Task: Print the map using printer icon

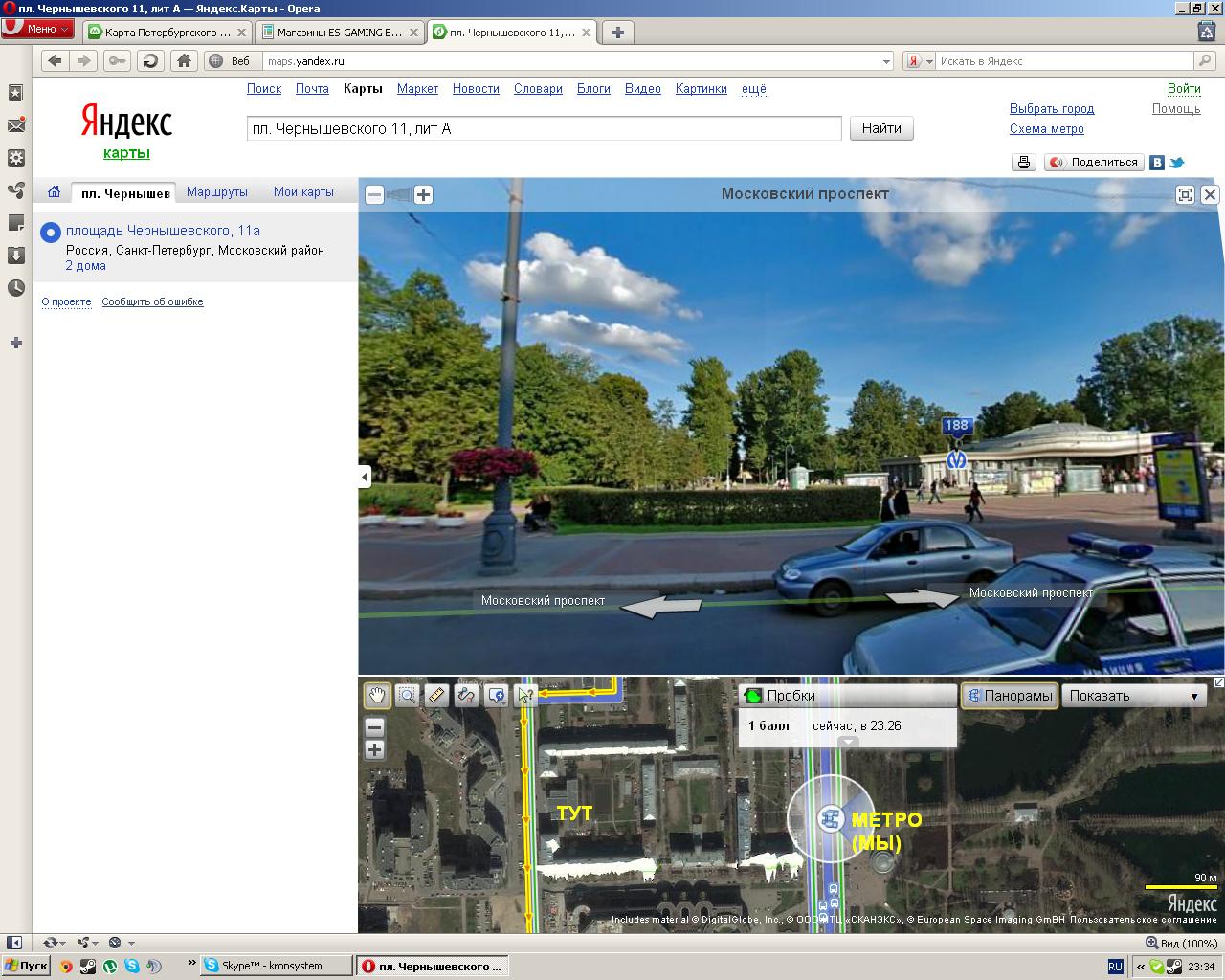Action: click(1023, 163)
